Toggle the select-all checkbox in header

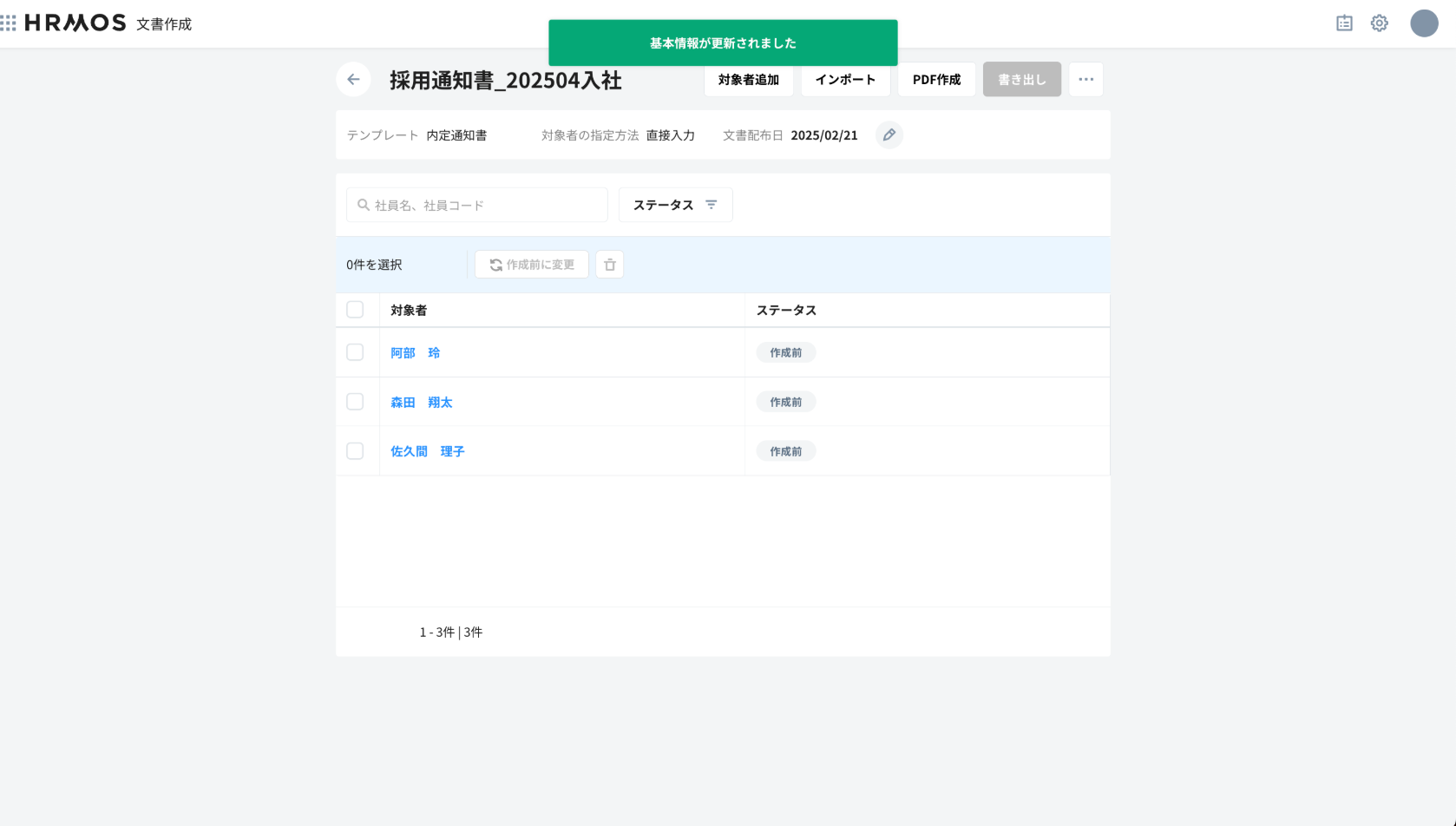click(x=355, y=310)
